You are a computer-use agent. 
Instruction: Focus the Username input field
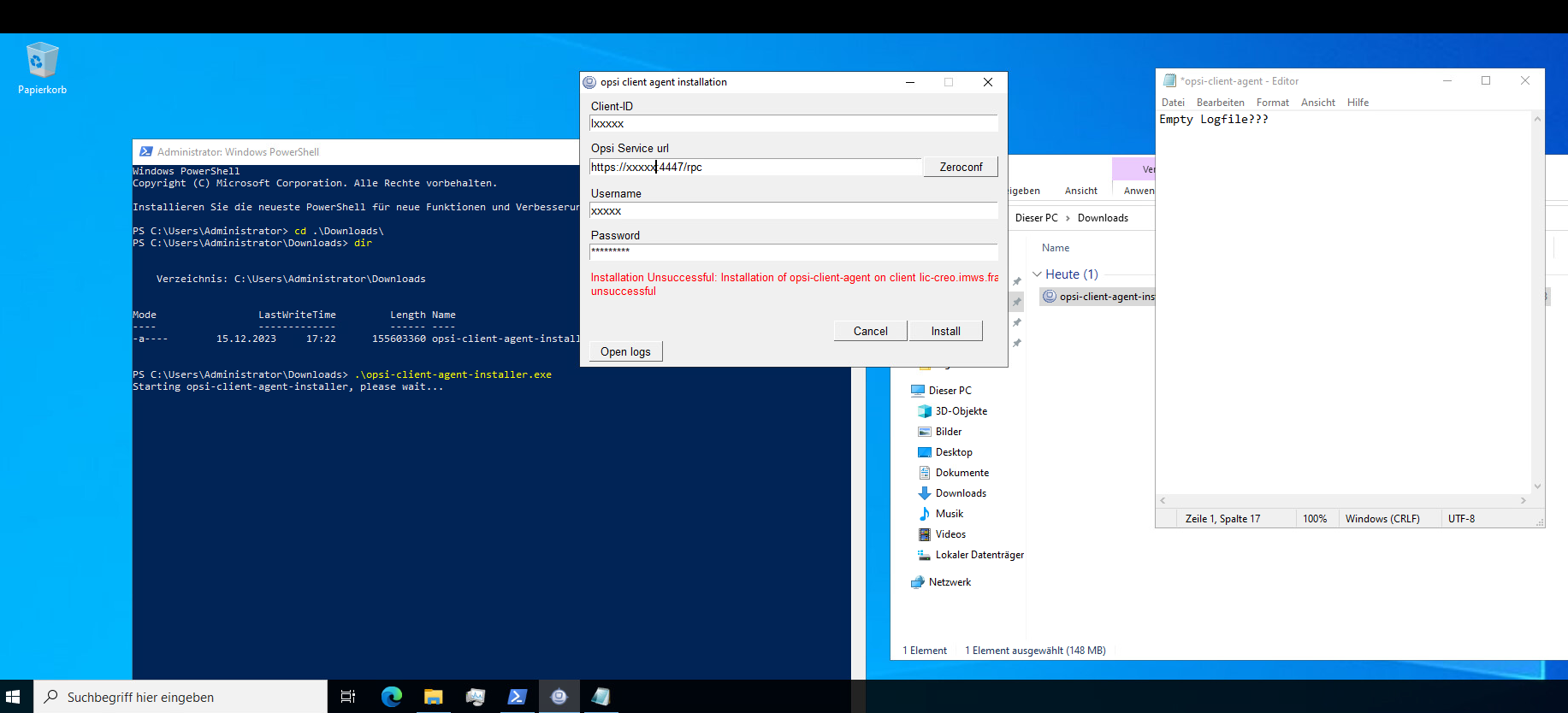[794, 211]
